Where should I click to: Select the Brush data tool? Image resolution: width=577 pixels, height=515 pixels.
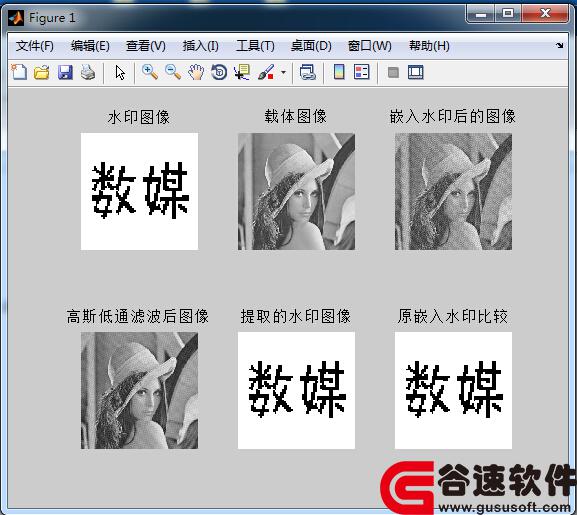266,72
